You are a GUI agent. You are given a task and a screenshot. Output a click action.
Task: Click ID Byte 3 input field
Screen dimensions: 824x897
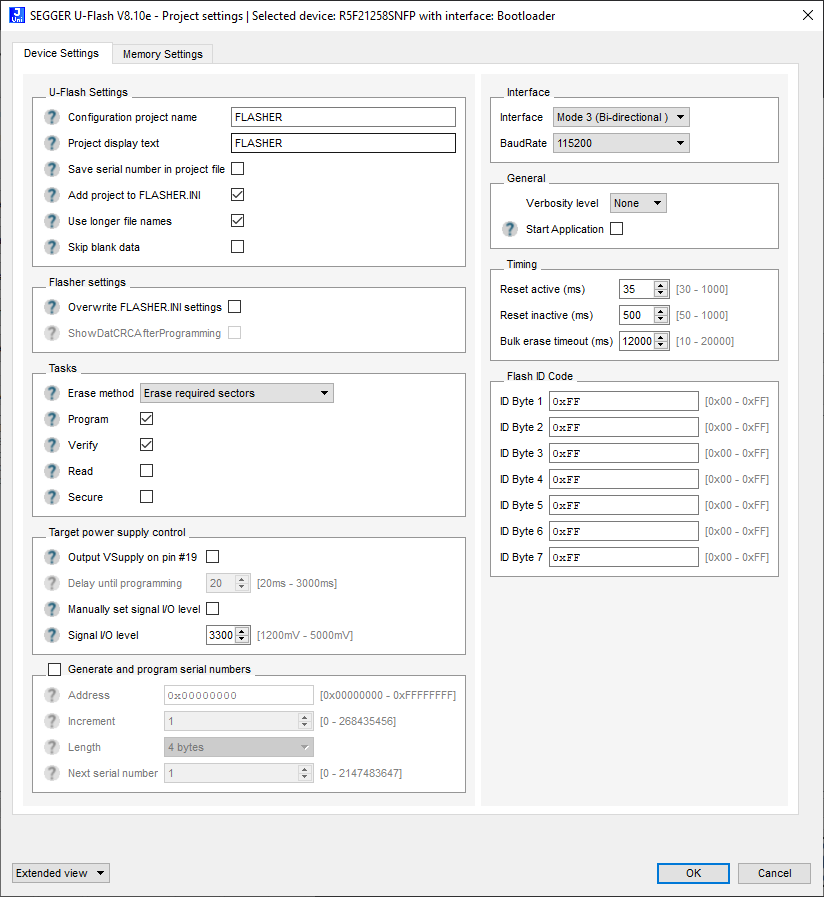(624, 454)
